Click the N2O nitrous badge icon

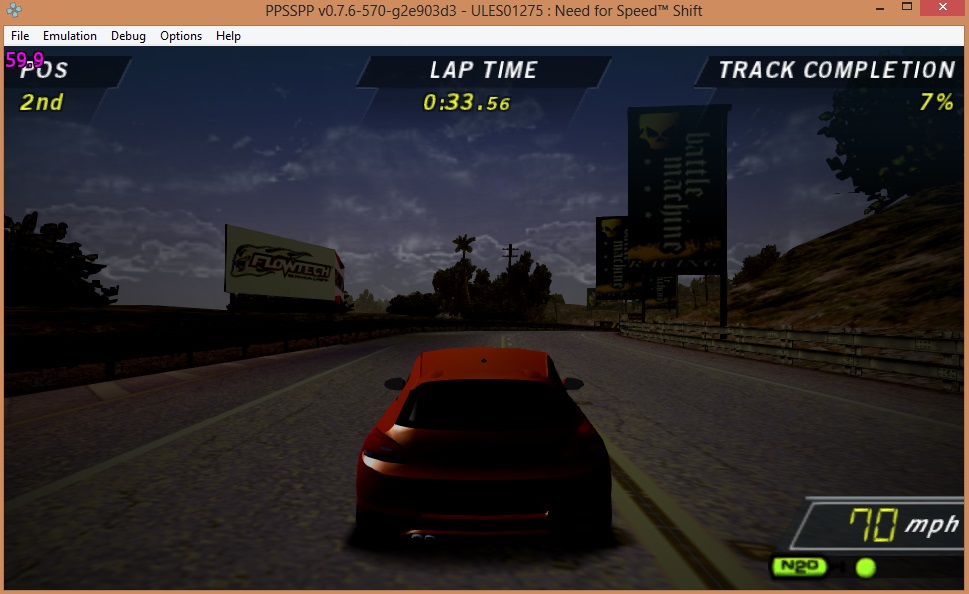[x=798, y=567]
